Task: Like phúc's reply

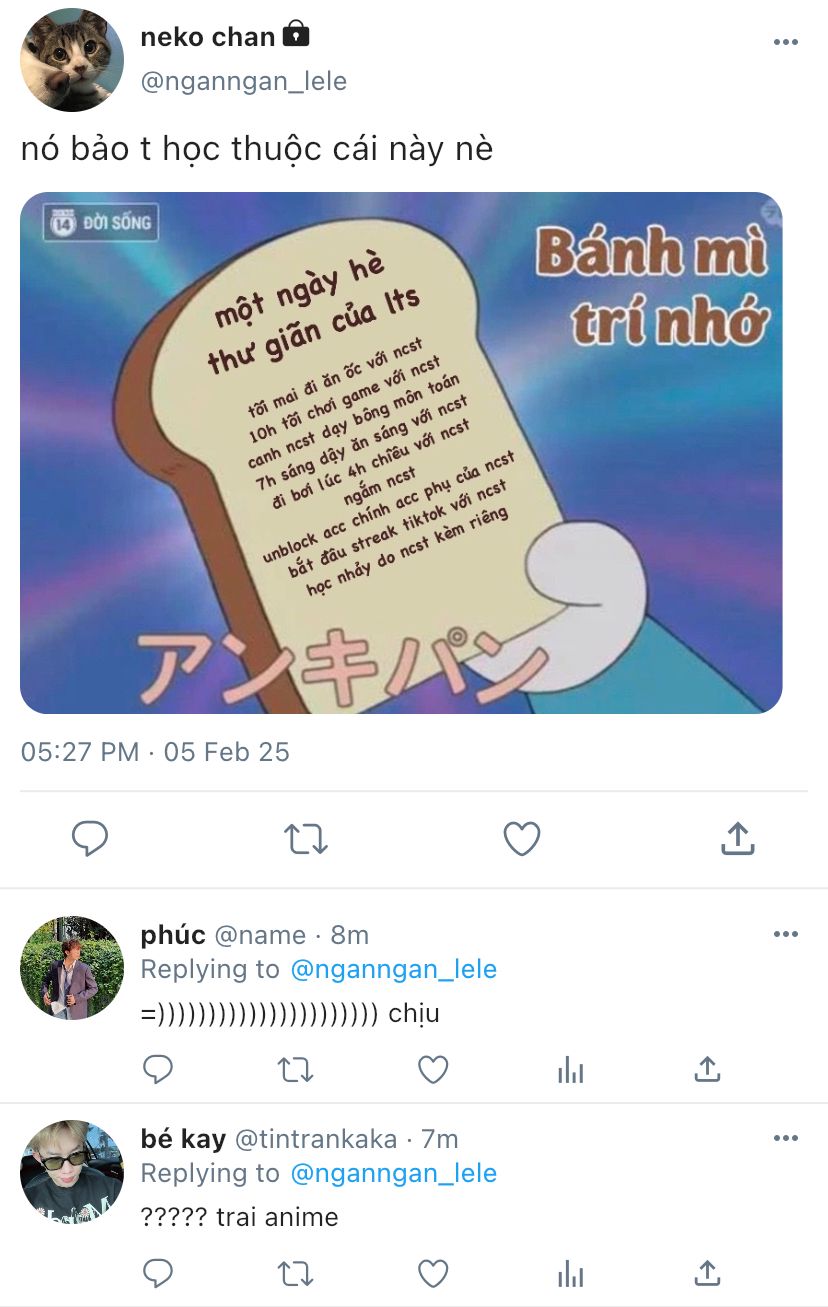Action: tap(433, 1070)
